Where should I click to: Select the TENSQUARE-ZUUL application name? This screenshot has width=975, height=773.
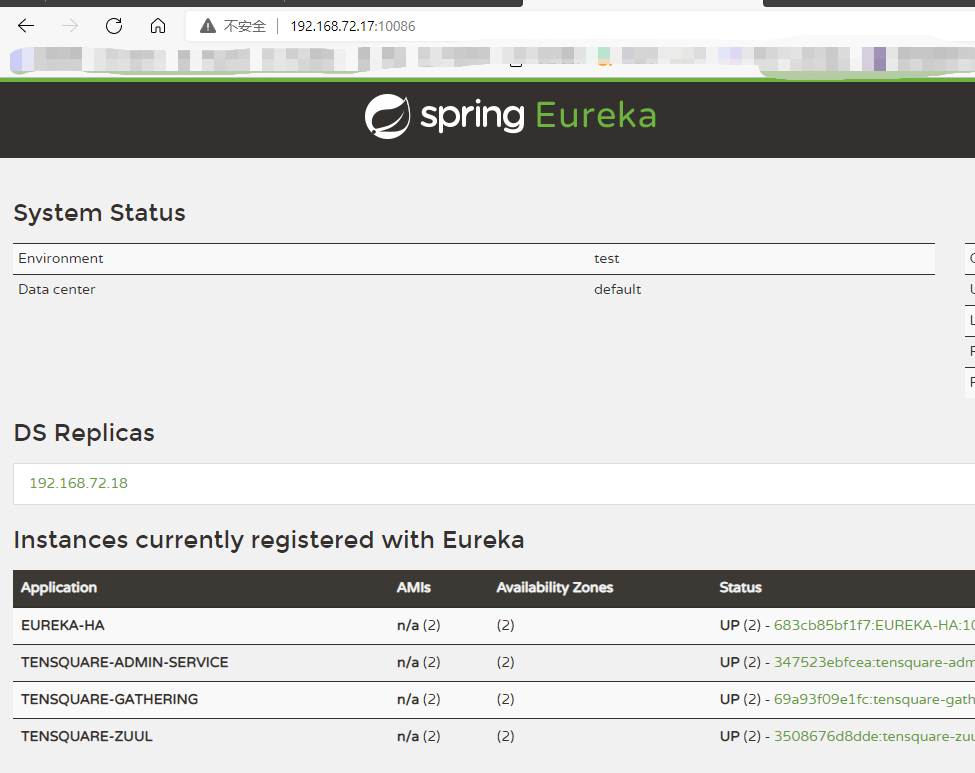click(87, 736)
